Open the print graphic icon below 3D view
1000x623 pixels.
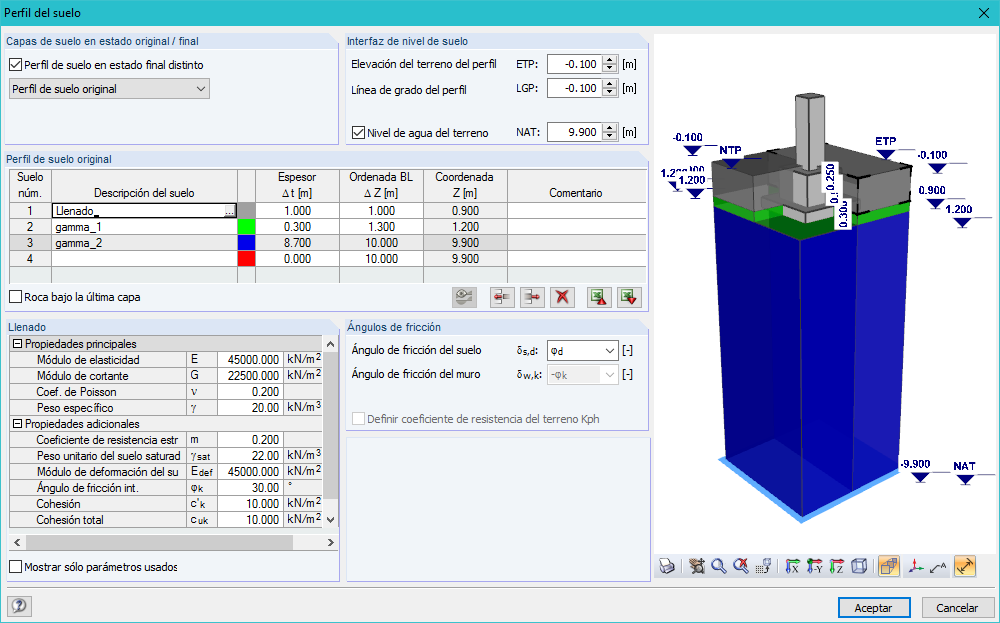click(x=666, y=566)
